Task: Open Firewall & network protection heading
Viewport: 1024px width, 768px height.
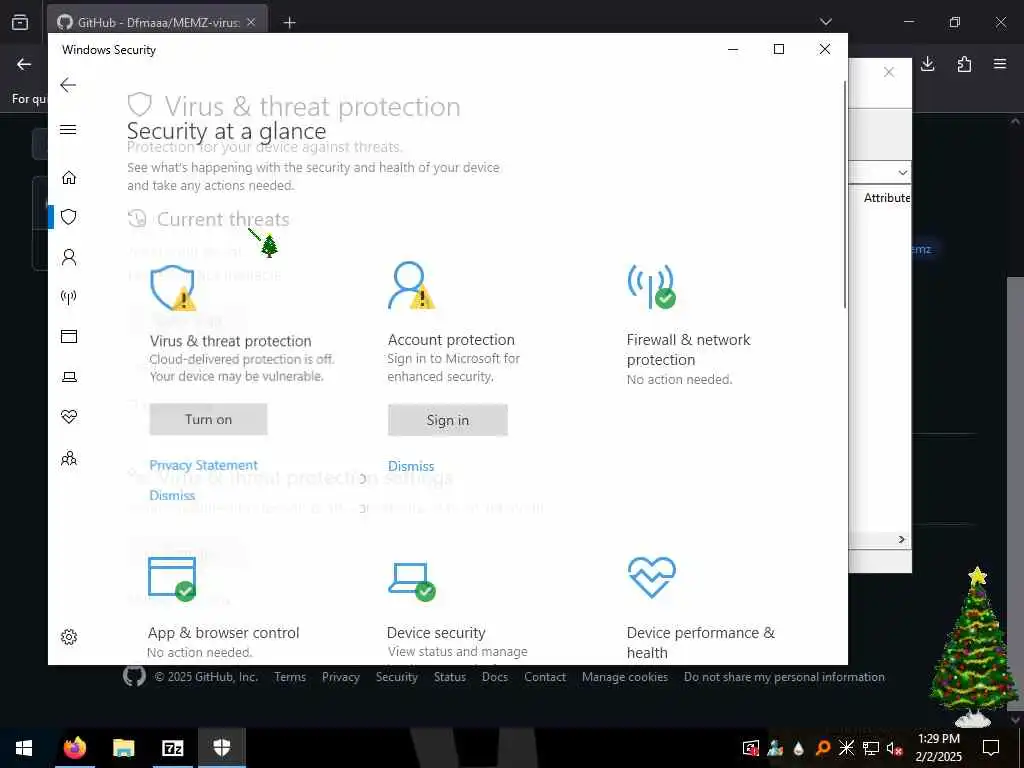Action: [x=688, y=349]
